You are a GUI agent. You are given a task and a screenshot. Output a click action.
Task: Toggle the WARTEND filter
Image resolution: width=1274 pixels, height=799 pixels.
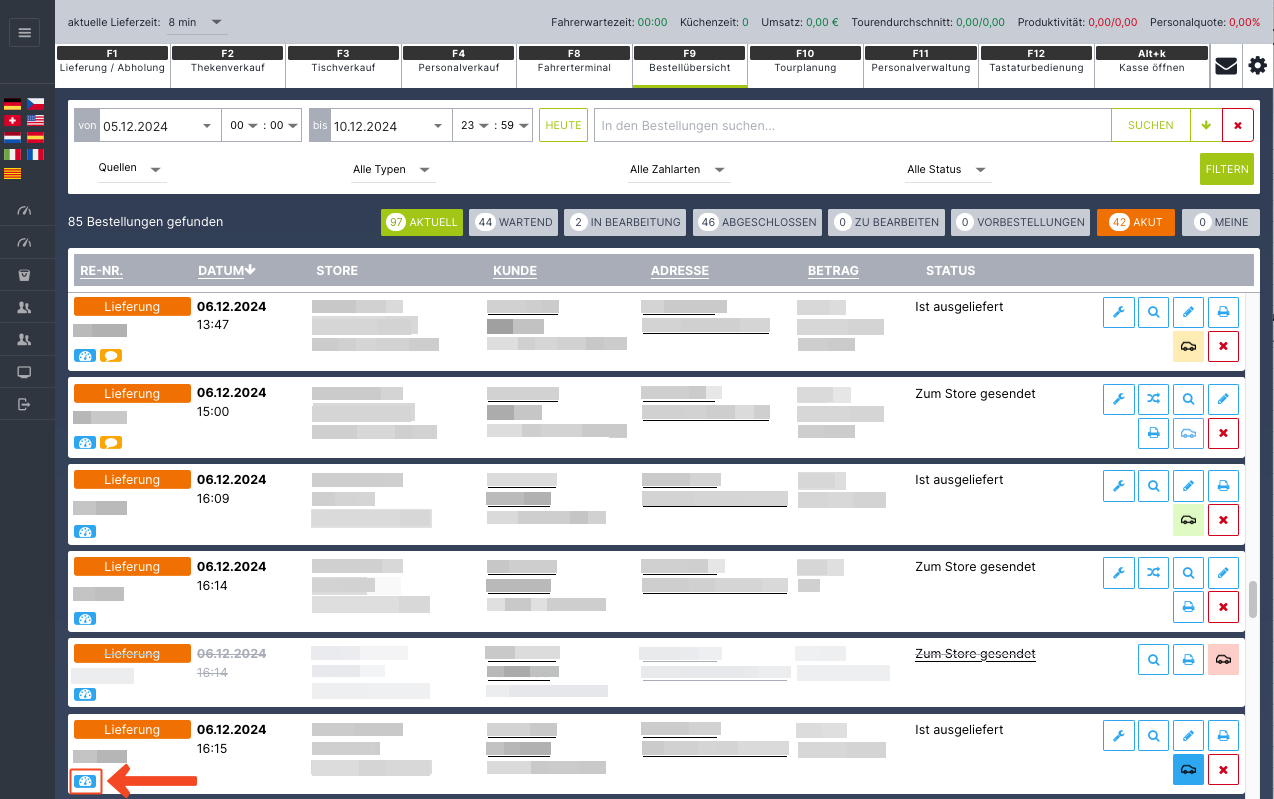[x=514, y=222]
